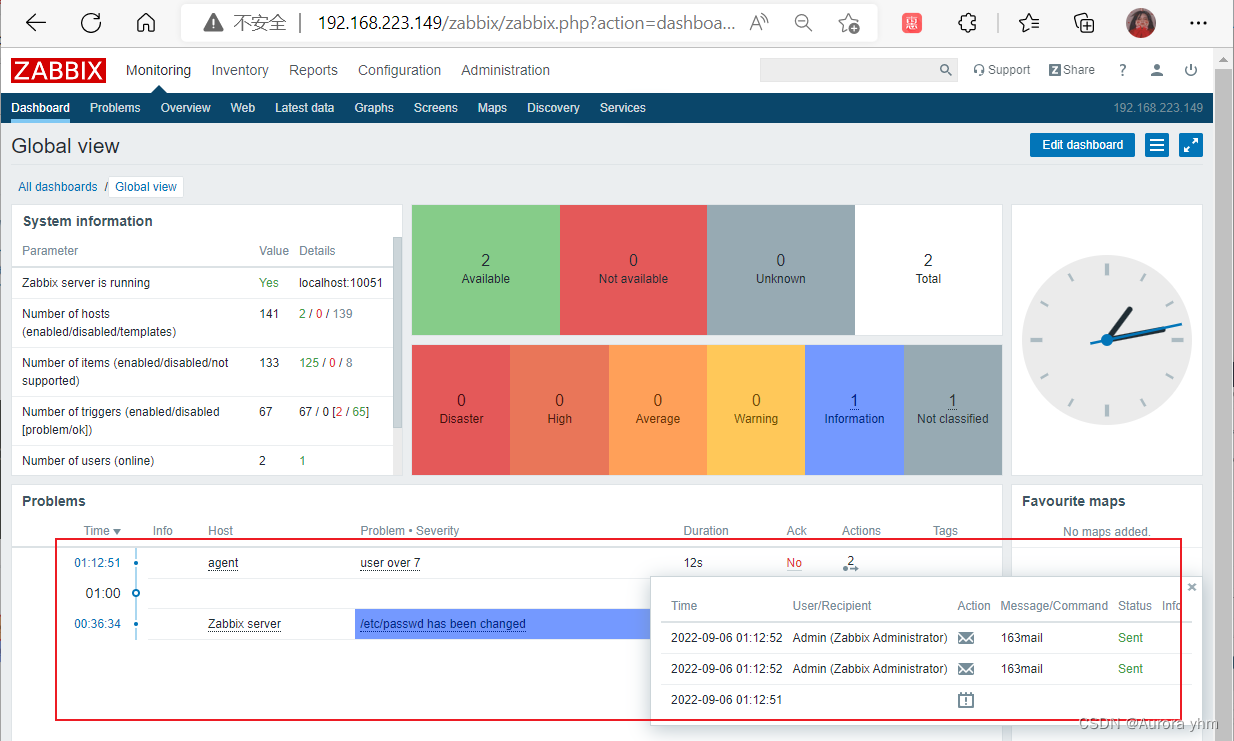Open the browser extensions puzzle icon

[967, 22]
